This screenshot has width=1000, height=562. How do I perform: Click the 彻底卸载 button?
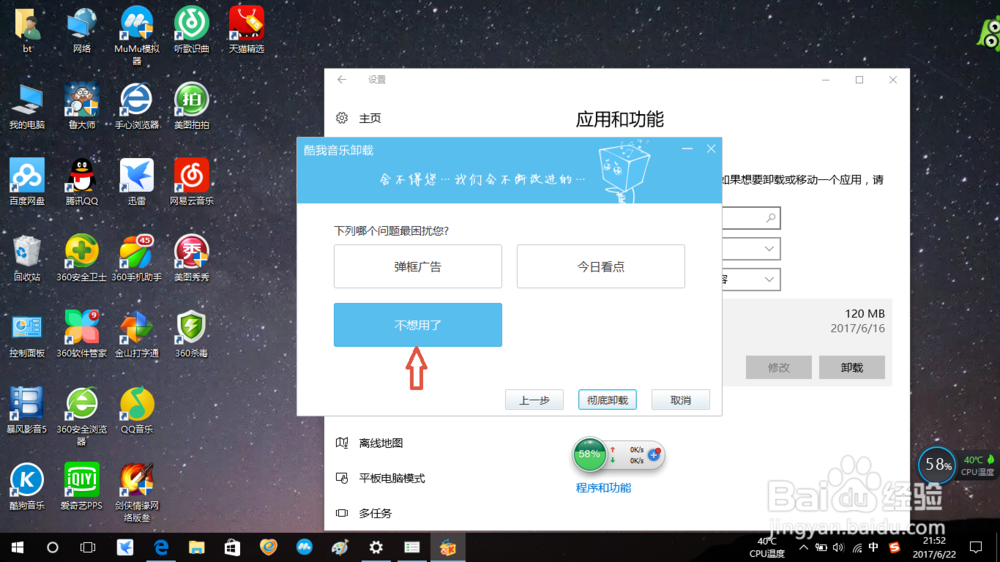tap(607, 400)
